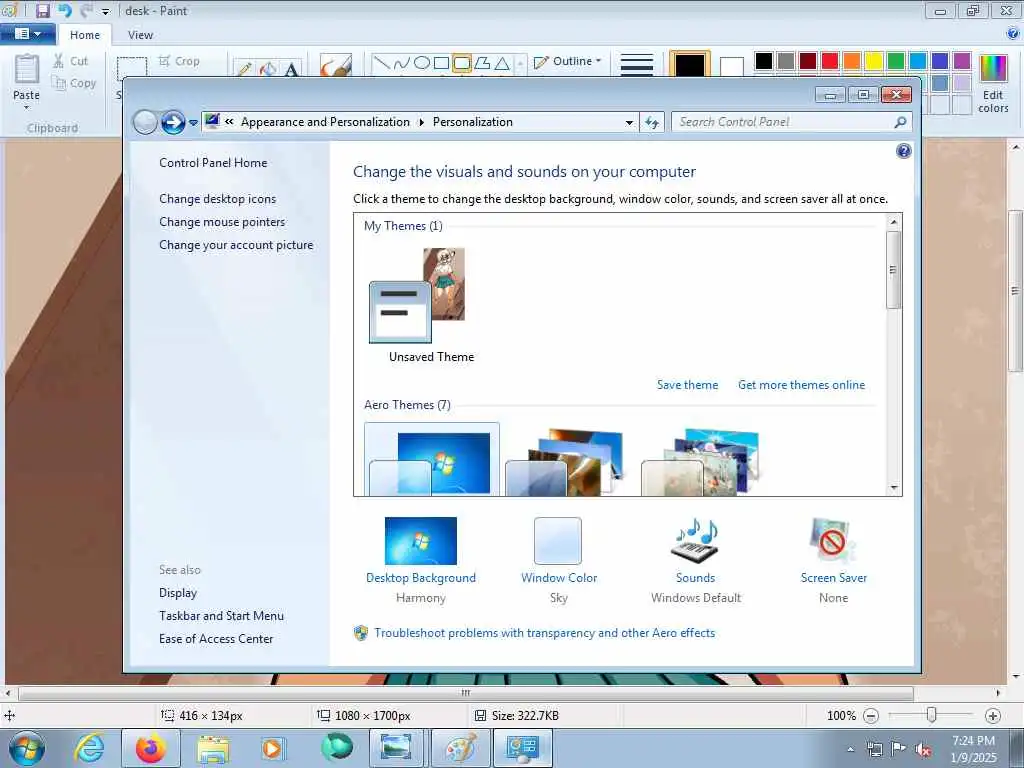Screen dimensions: 1024x768
Task: Switch to the Home ribbon tab
Action: pos(85,35)
